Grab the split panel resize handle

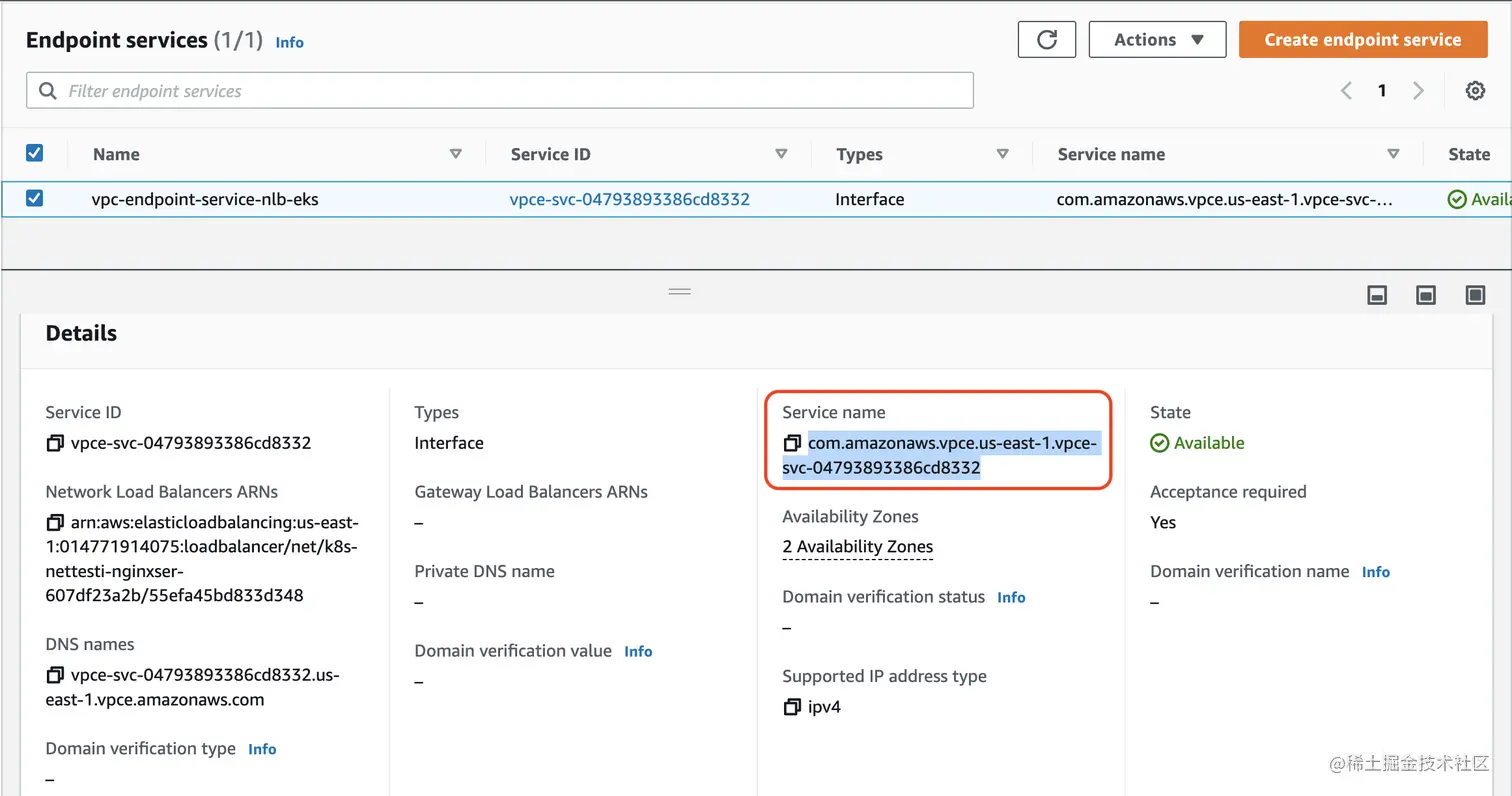[680, 291]
